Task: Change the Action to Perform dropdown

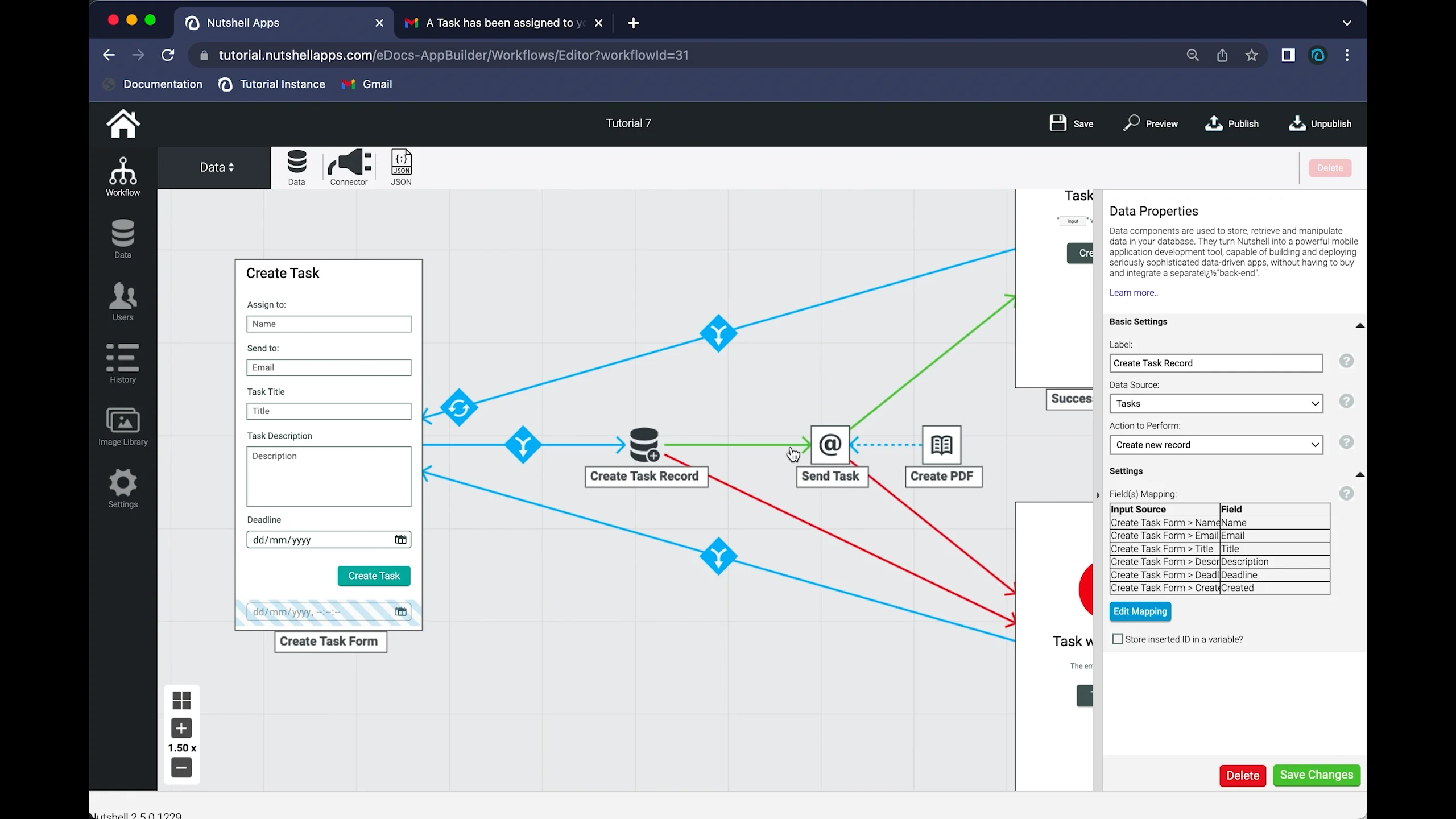Action: coord(1216,445)
